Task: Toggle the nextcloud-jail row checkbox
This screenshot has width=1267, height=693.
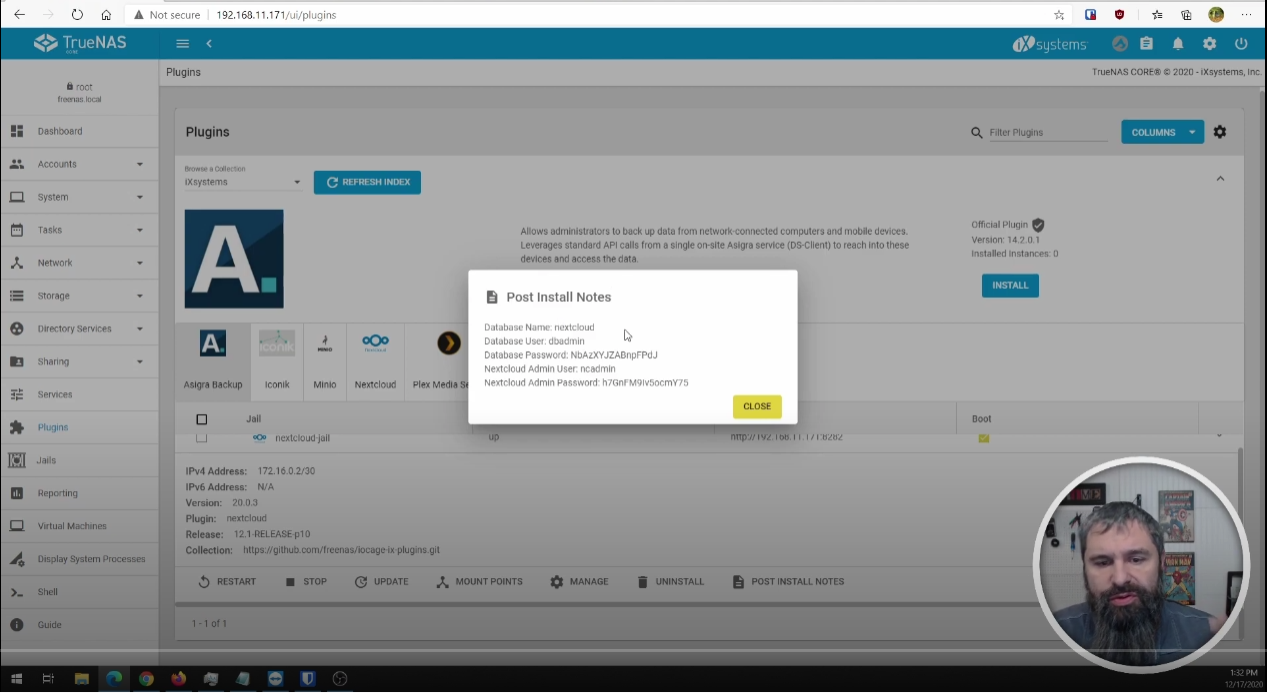Action: (x=201, y=437)
